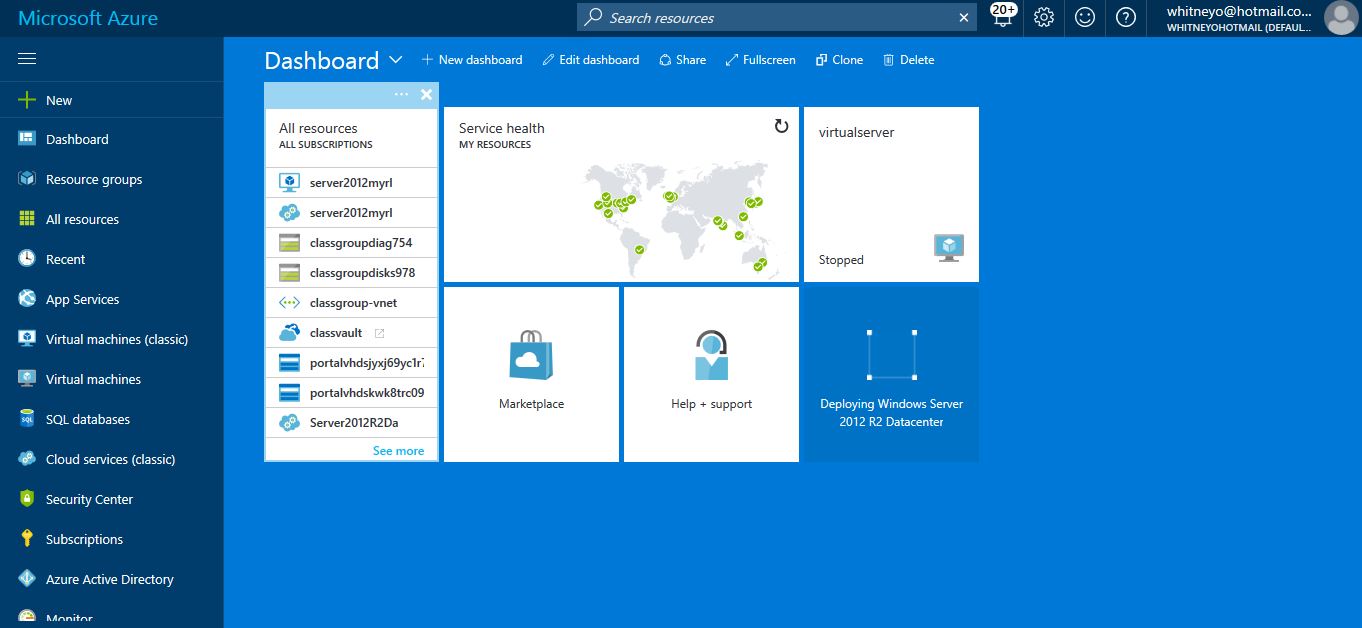1362x628 pixels.
Task: Click the New dashboard button
Action: click(x=472, y=60)
